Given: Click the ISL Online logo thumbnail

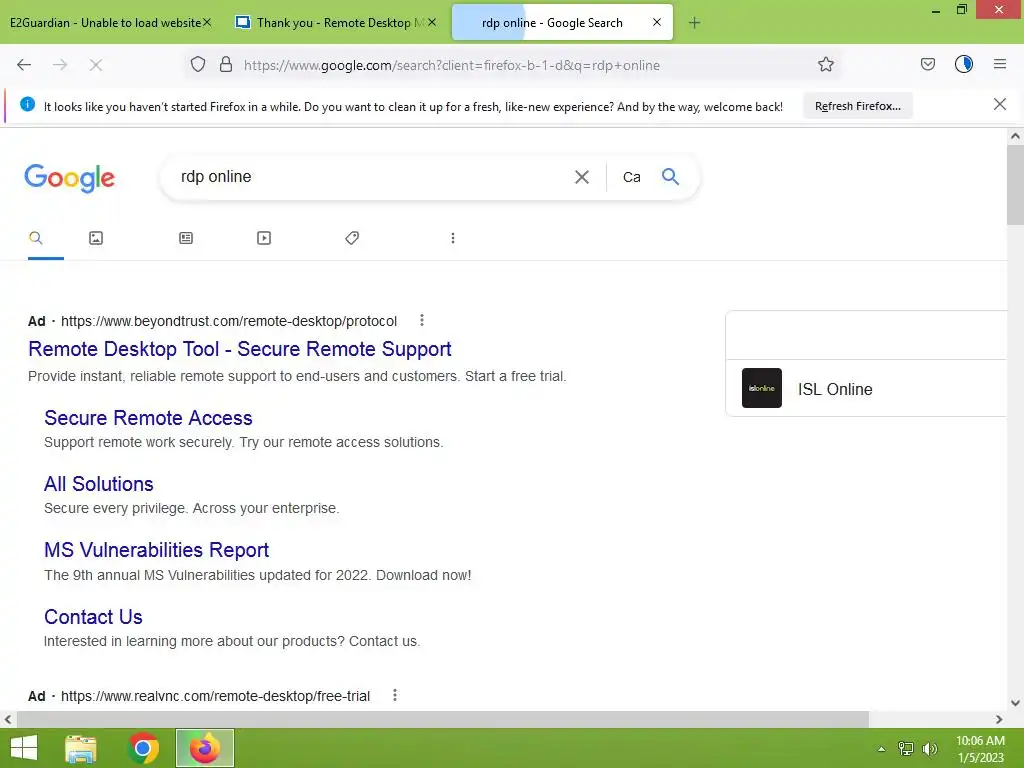Looking at the screenshot, I should click(761, 388).
